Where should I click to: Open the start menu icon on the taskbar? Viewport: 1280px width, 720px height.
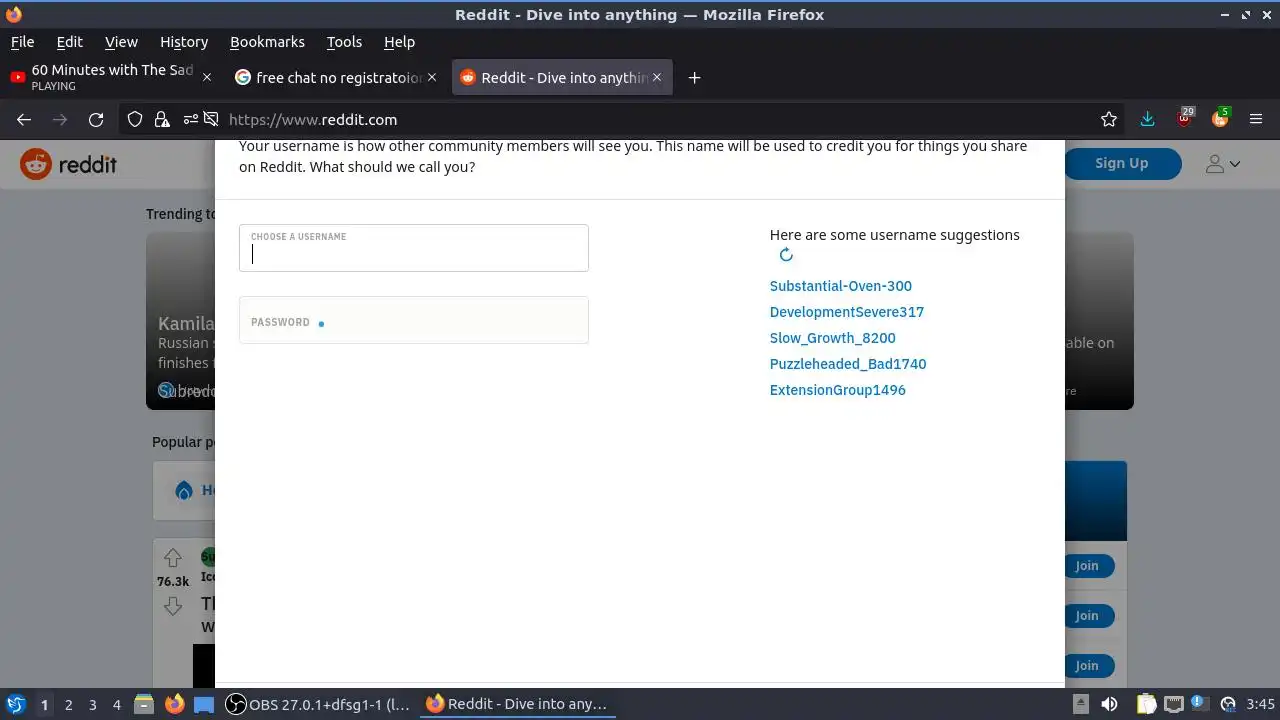tap(15, 704)
